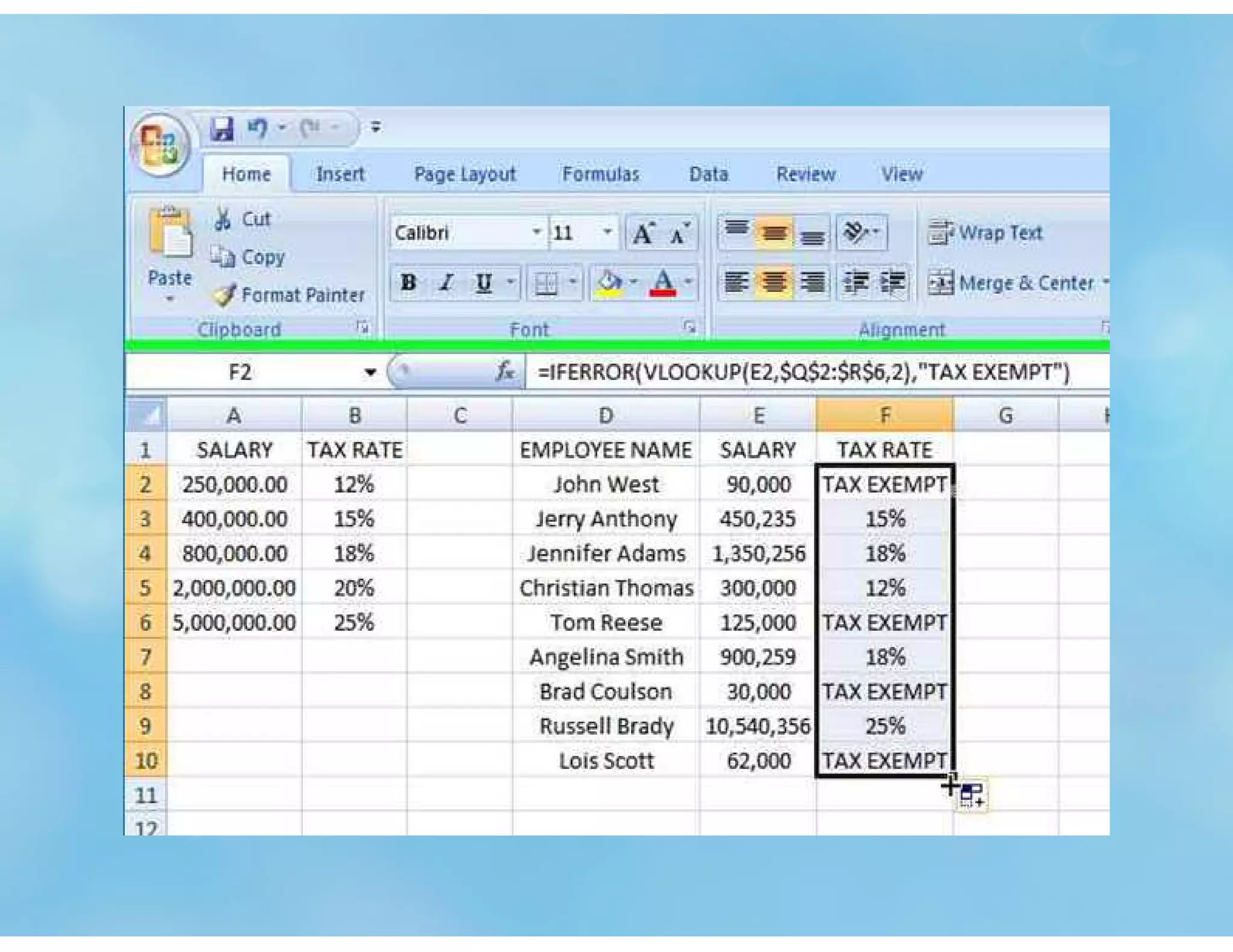Open the Page Layout tab
Image resolution: width=1233 pixels, height=952 pixels.
[464, 175]
